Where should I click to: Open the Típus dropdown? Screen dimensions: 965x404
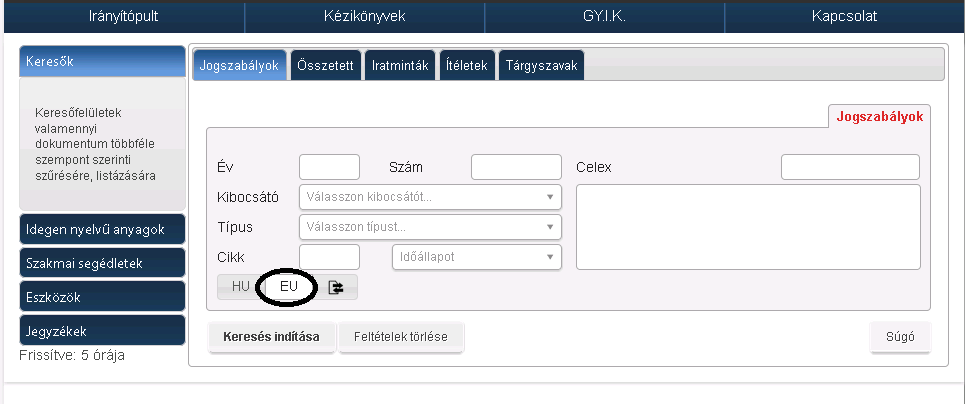coord(430,227)
